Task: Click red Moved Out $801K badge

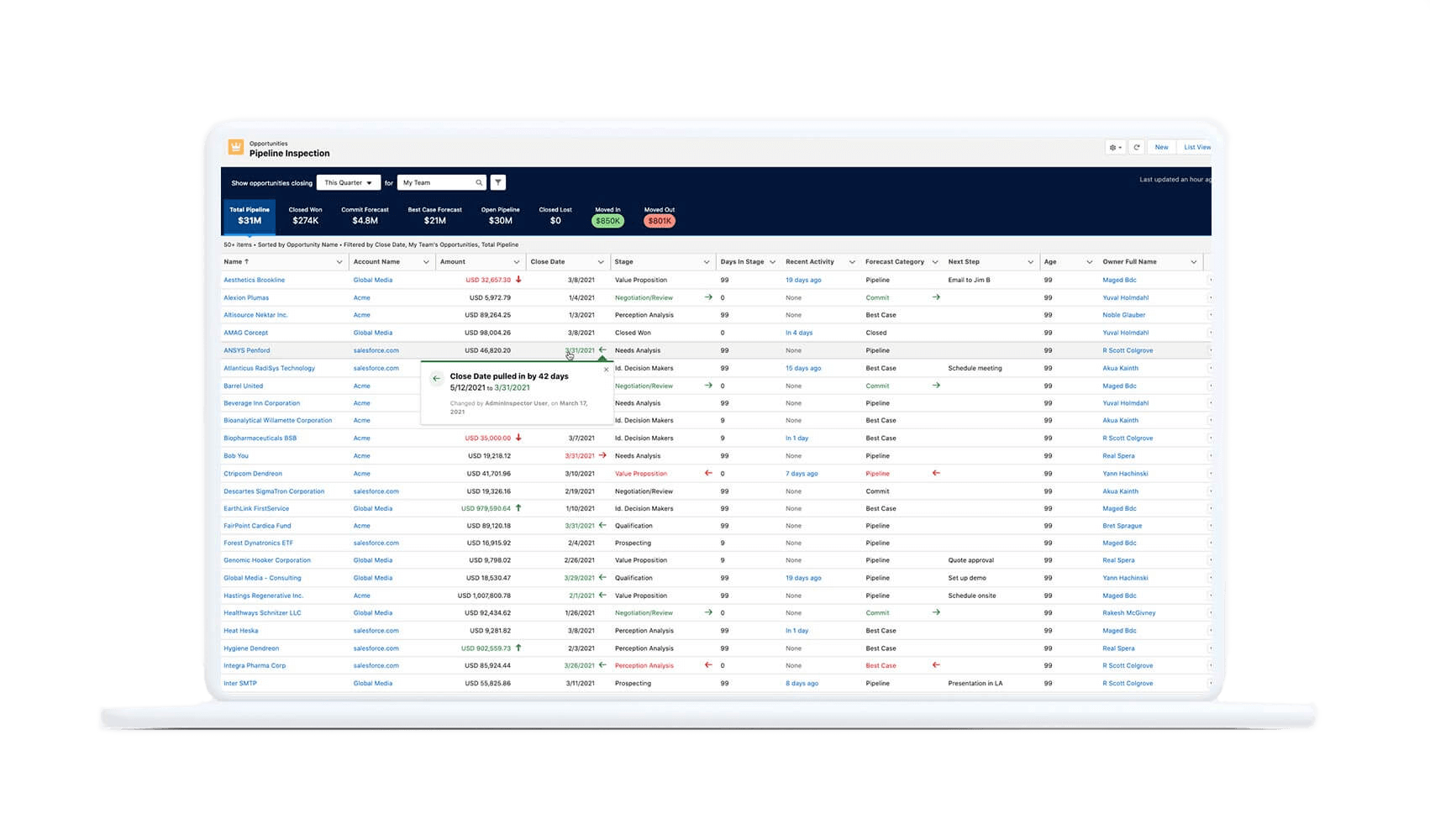Action: (x=660, y=221)
